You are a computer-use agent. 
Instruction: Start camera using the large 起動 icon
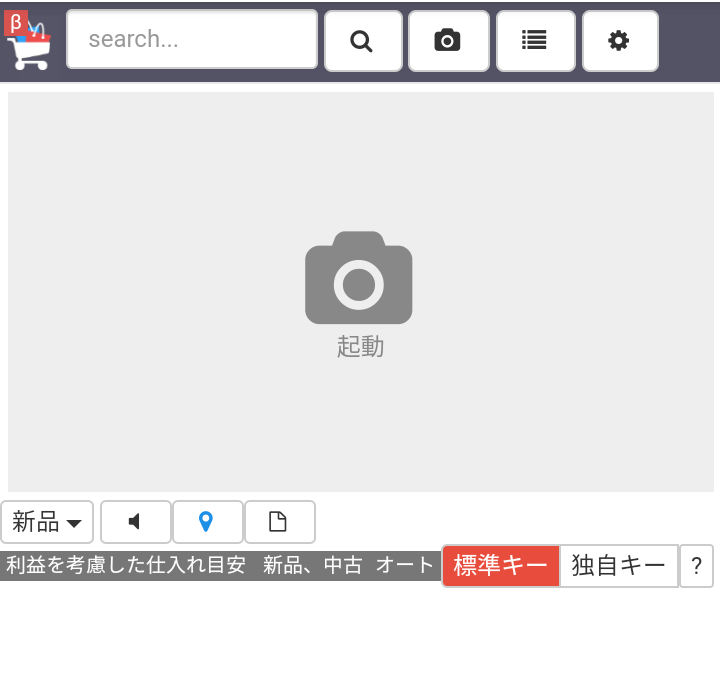(x=359, y=278)
